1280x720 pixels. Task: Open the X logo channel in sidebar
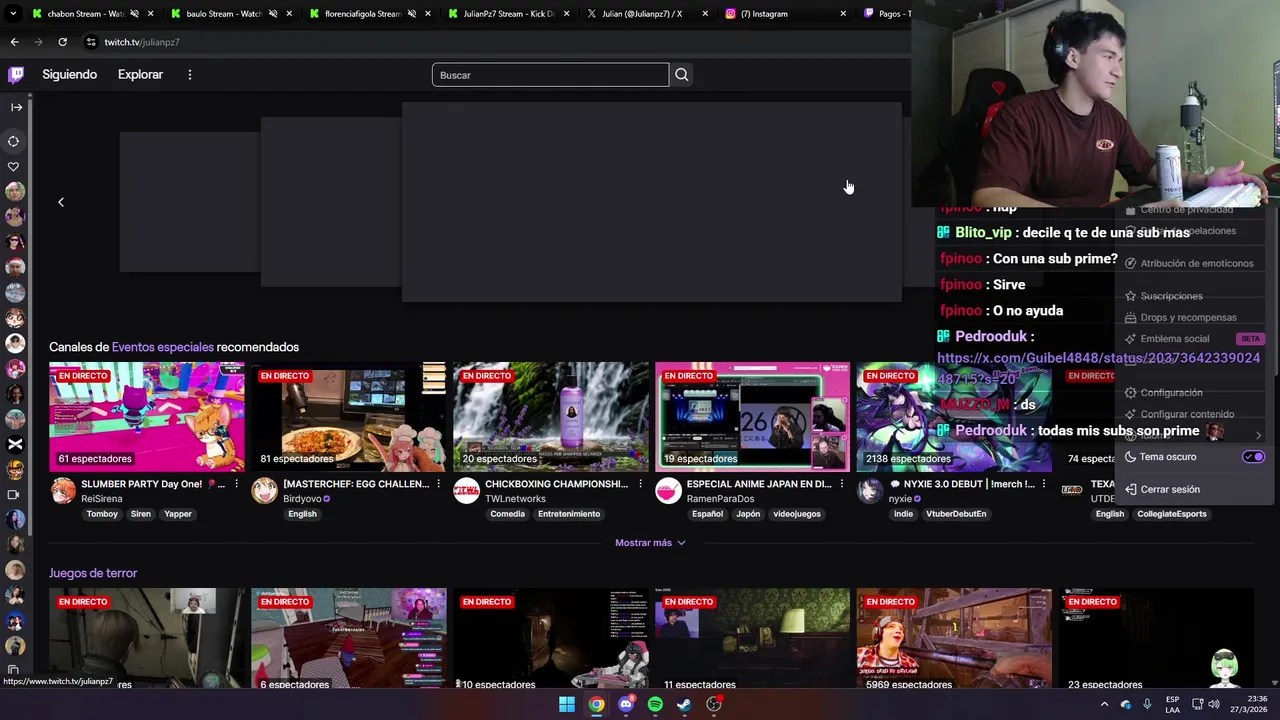pyautogui.click(x=15, y=444)
